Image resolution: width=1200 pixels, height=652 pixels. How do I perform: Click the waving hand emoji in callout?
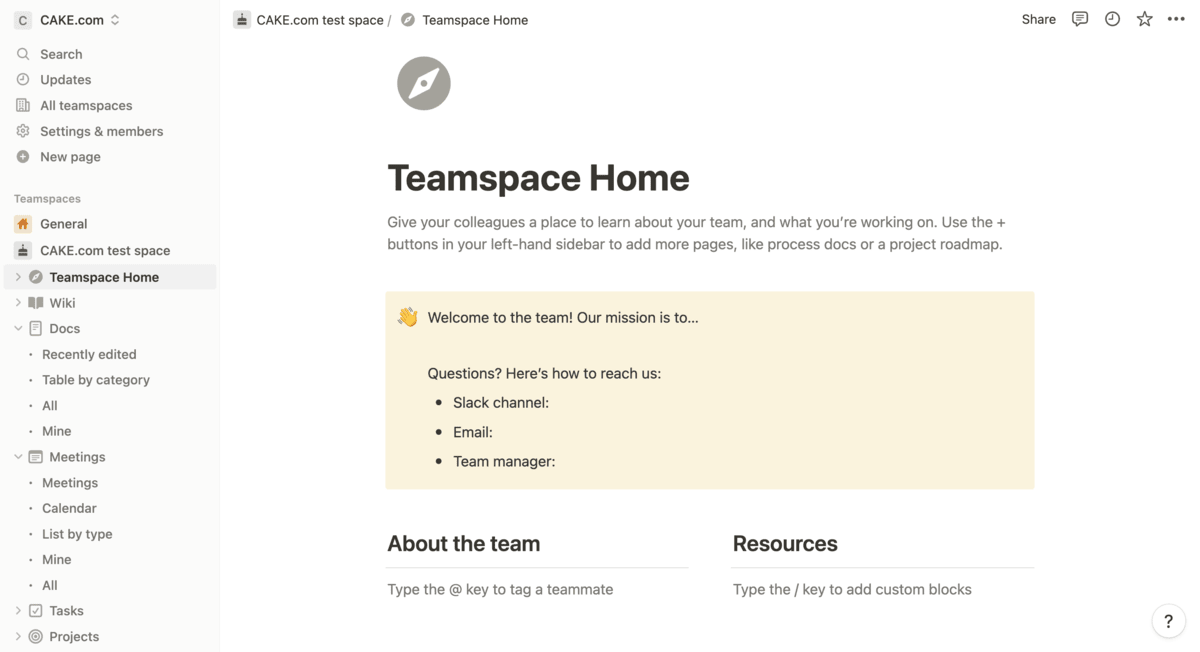407,317
